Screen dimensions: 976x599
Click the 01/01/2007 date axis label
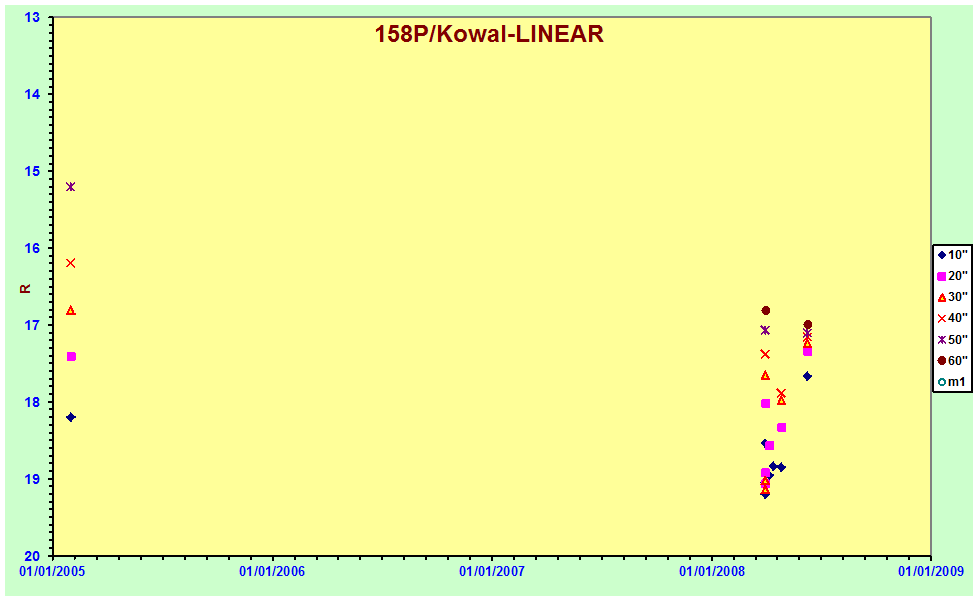coord(492,571)
